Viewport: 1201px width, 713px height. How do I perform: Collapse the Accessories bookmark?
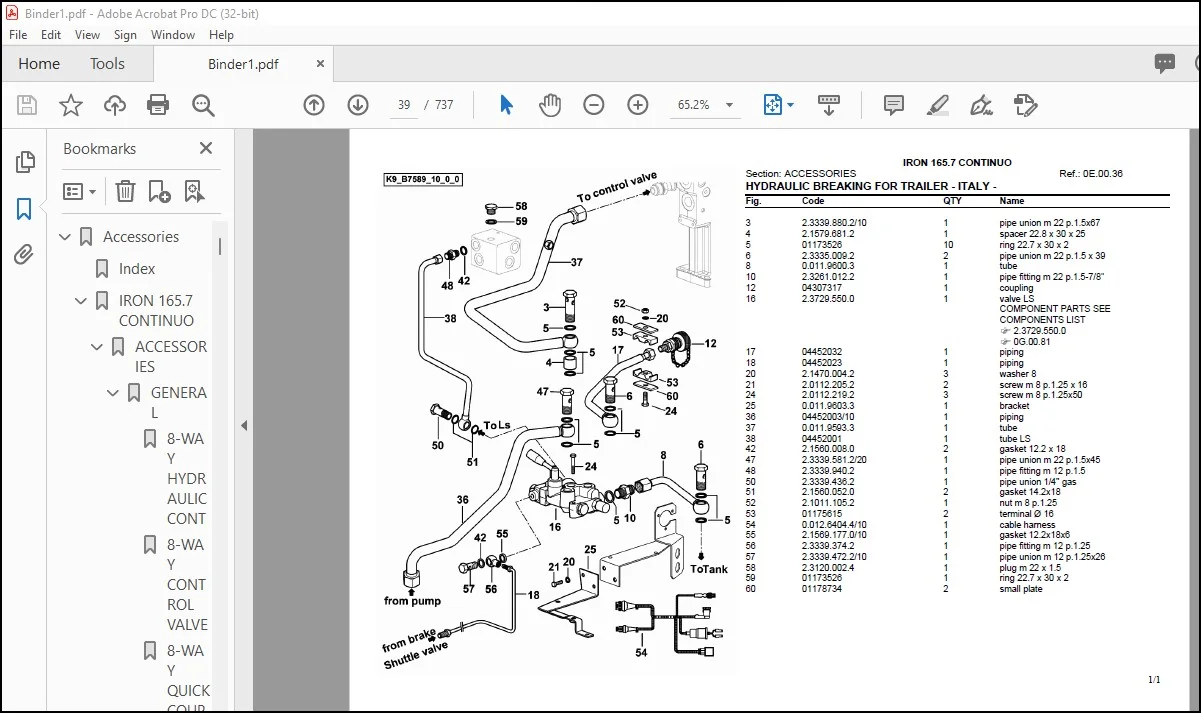click(65, 237)
